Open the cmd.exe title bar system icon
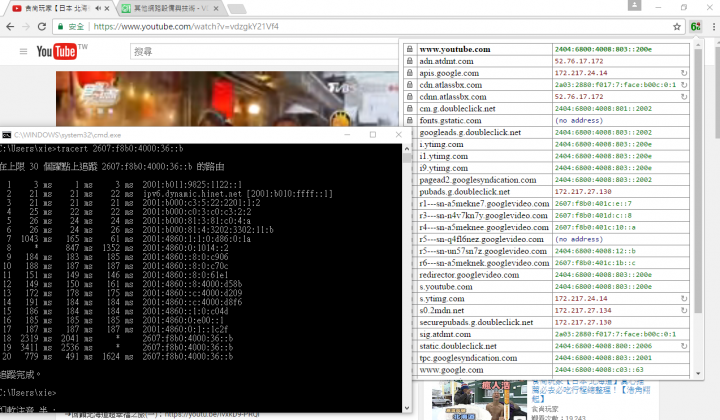Screen dimensions: 720x420 (x=6, y=135)
